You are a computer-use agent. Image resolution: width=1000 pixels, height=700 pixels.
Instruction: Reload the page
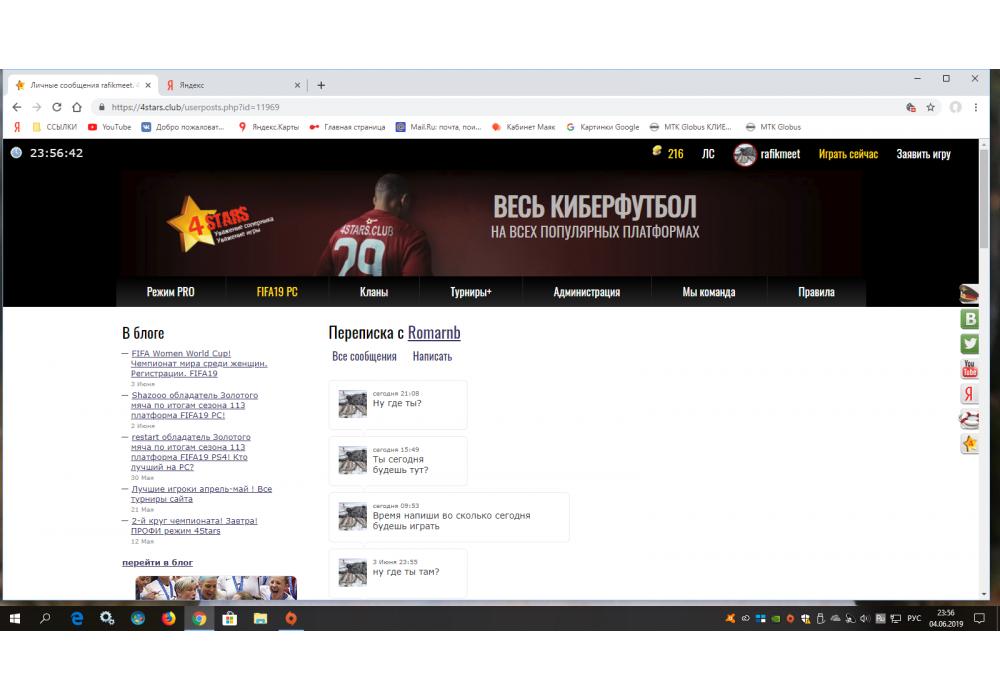point(57,107)
